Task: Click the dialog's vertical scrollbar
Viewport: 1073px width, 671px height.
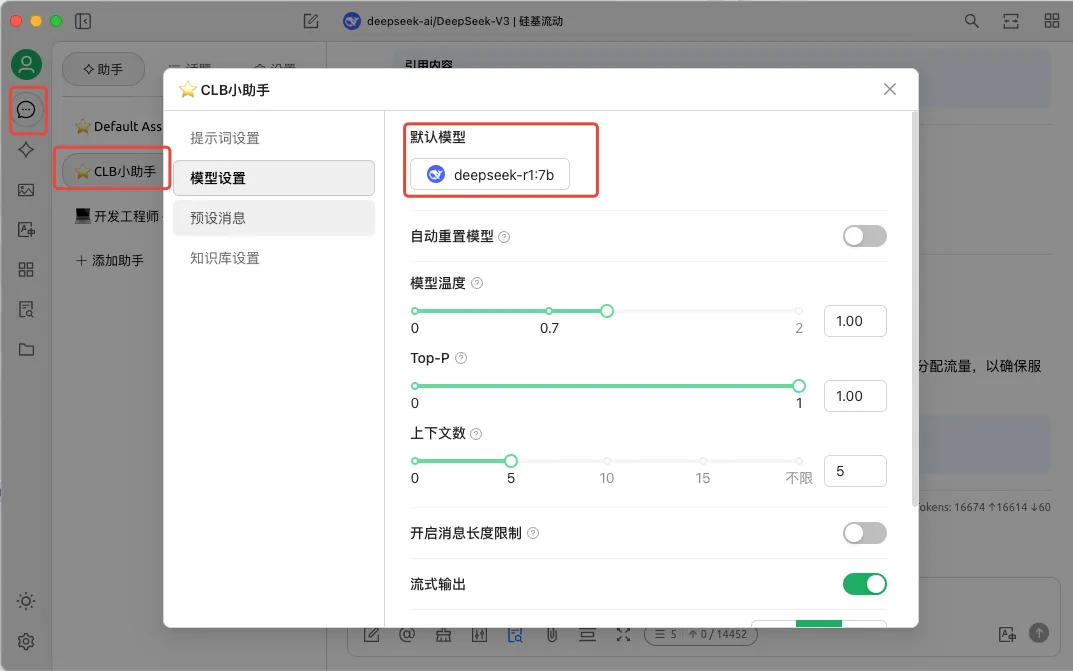Action: tap(915, 309)
